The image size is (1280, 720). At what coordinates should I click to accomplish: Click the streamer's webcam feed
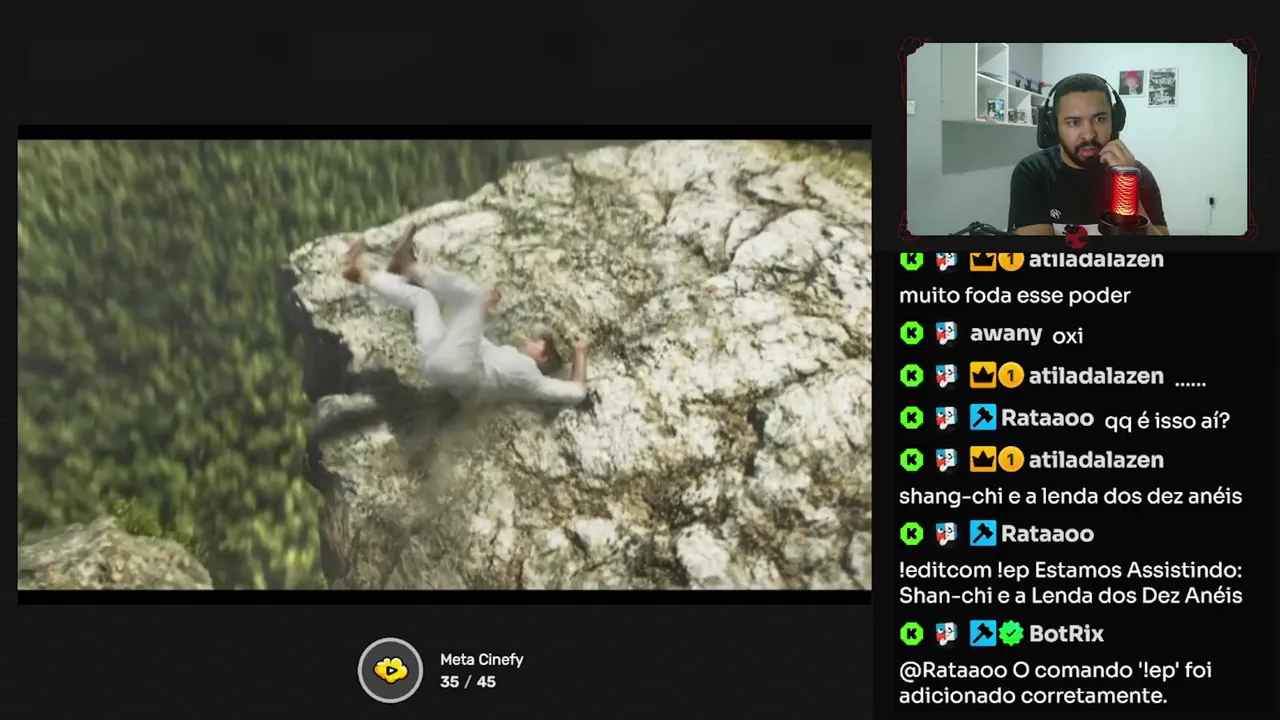[x=1077, y=139]
